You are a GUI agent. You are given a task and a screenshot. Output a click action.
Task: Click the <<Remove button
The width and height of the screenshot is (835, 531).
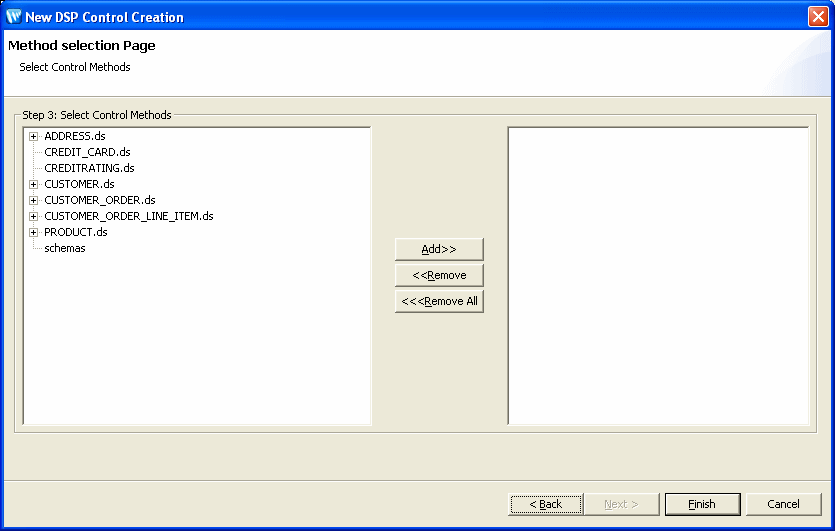[439, 275]
